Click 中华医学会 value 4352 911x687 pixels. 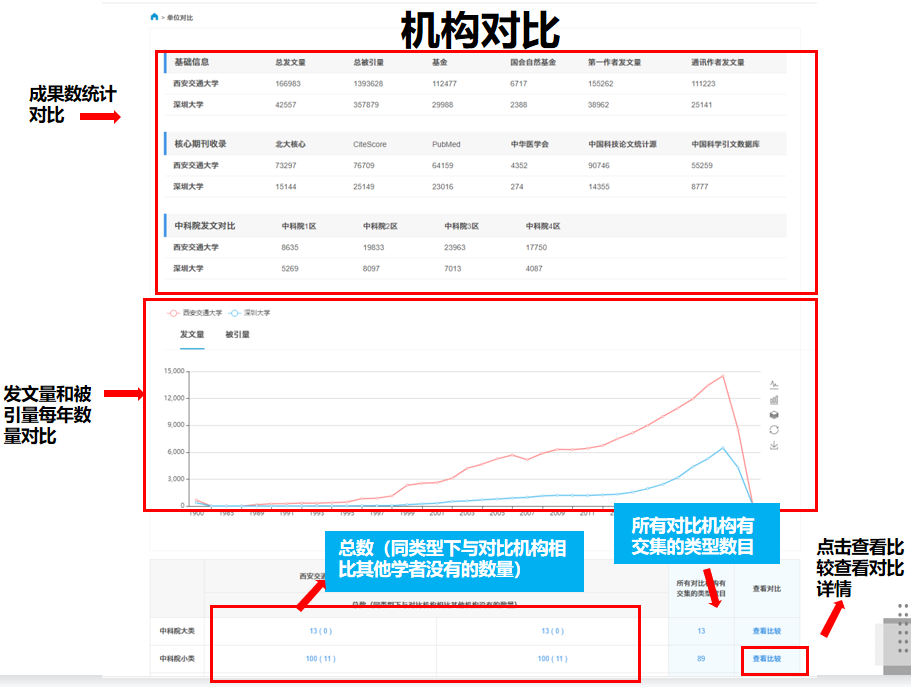(519, 166)
